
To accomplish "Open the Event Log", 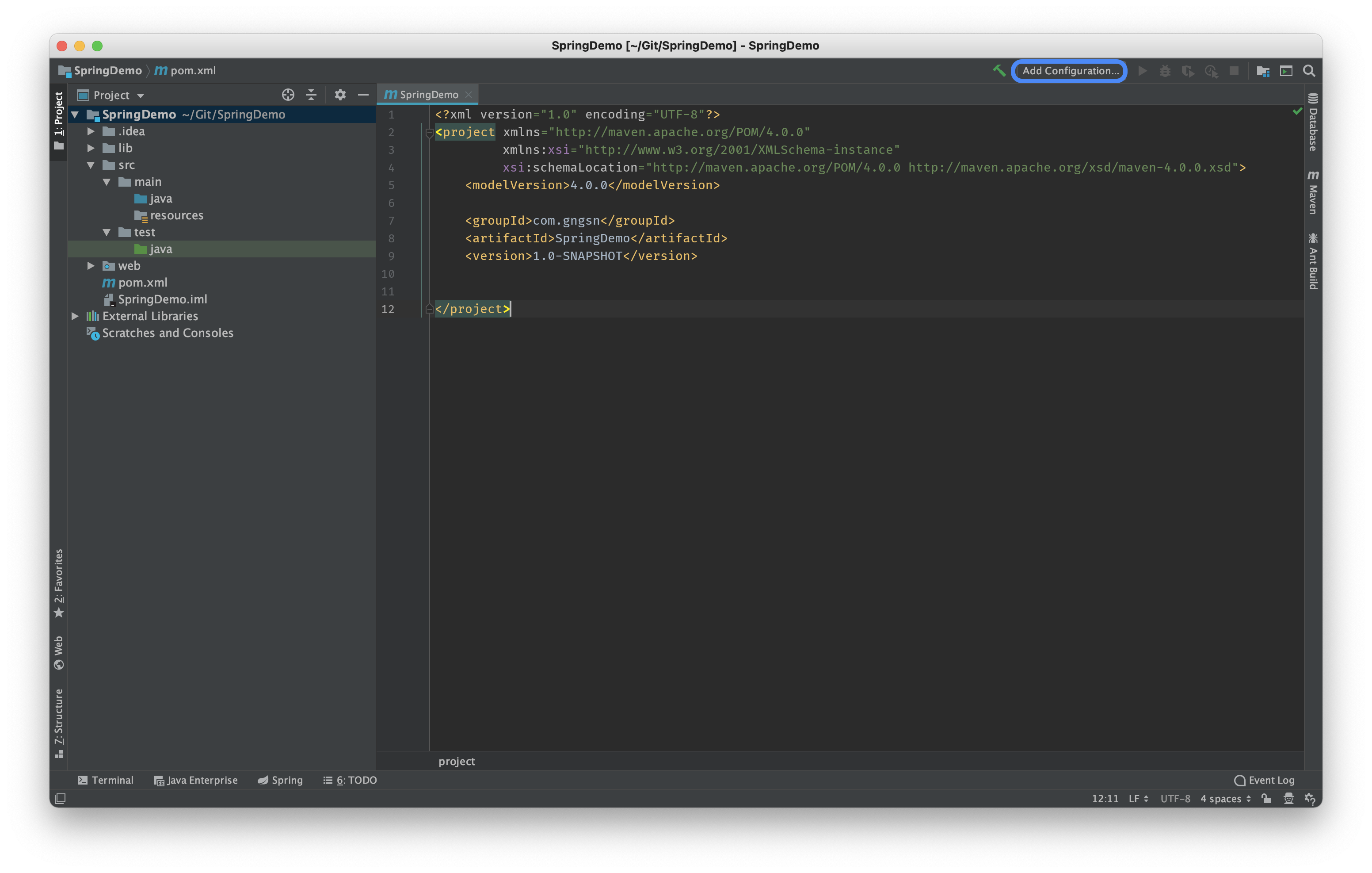I will coord(1264,780).
